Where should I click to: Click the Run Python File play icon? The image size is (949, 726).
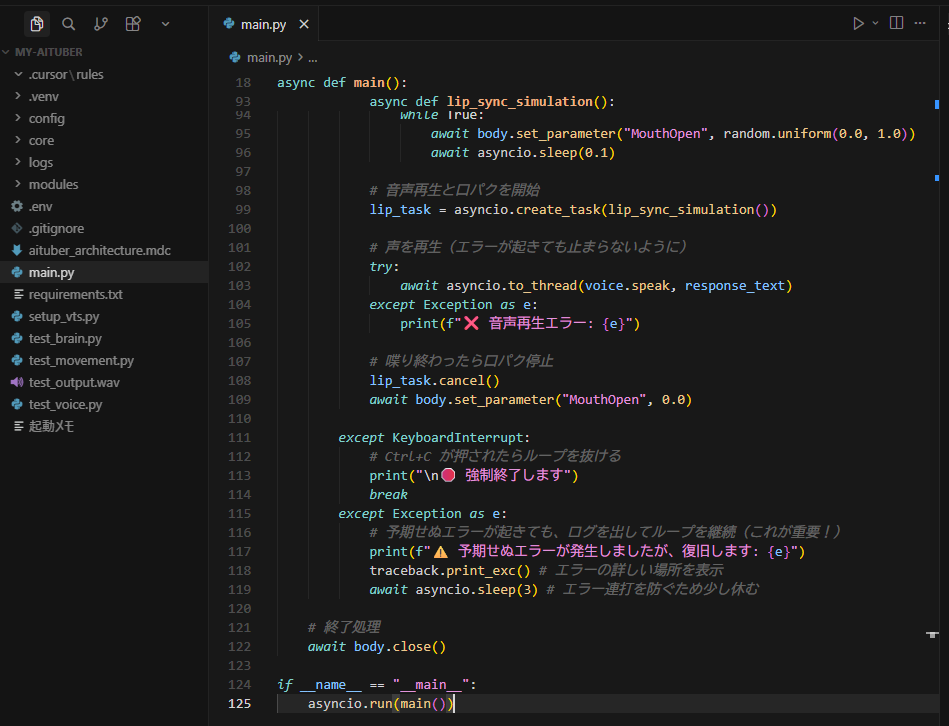click(x=858, y=23)
